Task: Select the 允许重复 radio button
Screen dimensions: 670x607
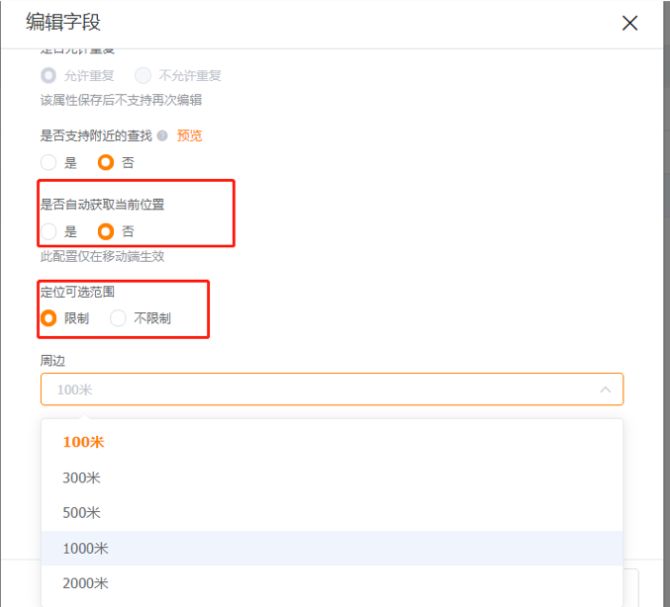Action: click(48, 75)
